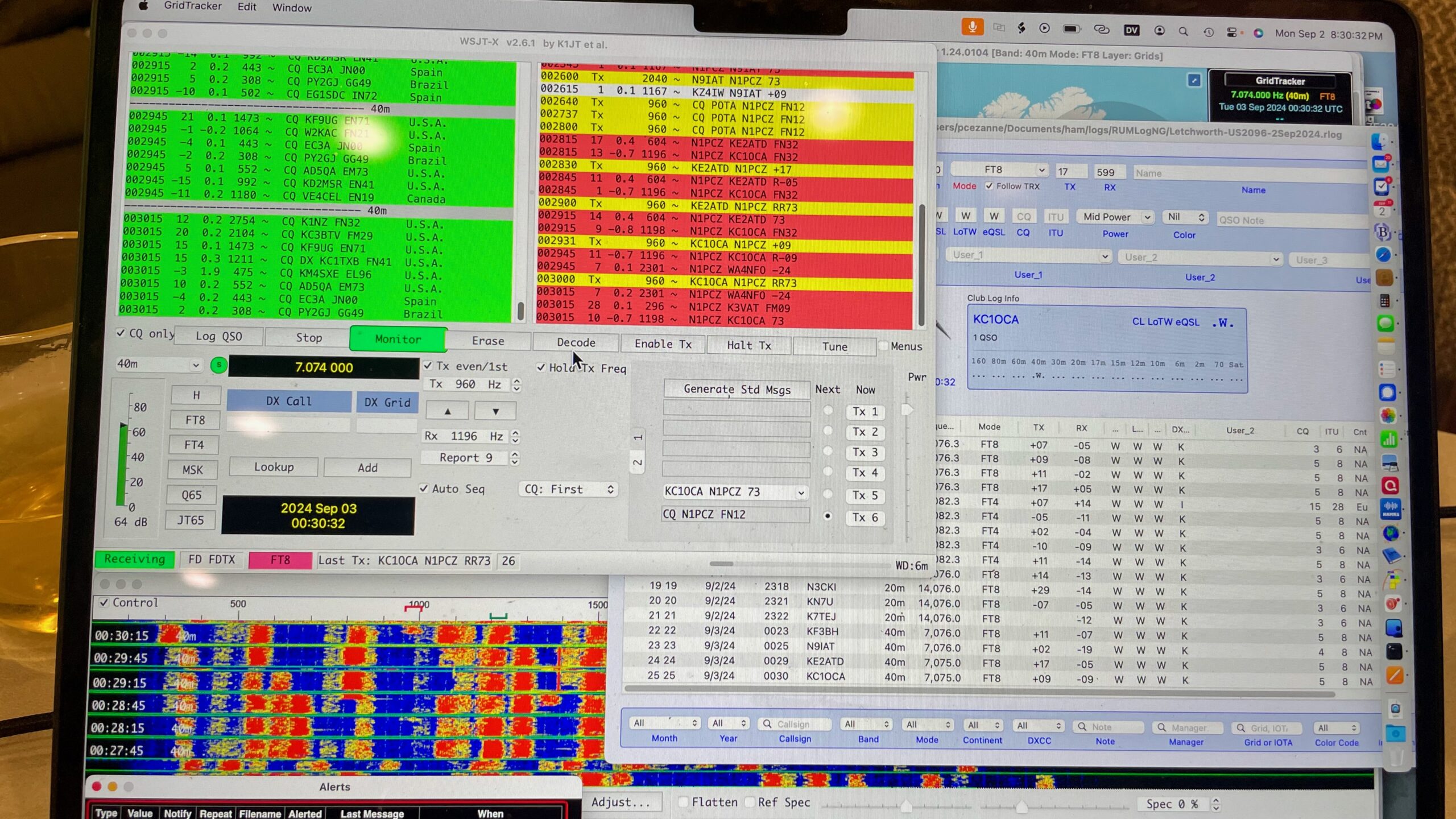Toggle Tx even/1st checkbox
This screenshot has height=819, width=1456.
428,366
